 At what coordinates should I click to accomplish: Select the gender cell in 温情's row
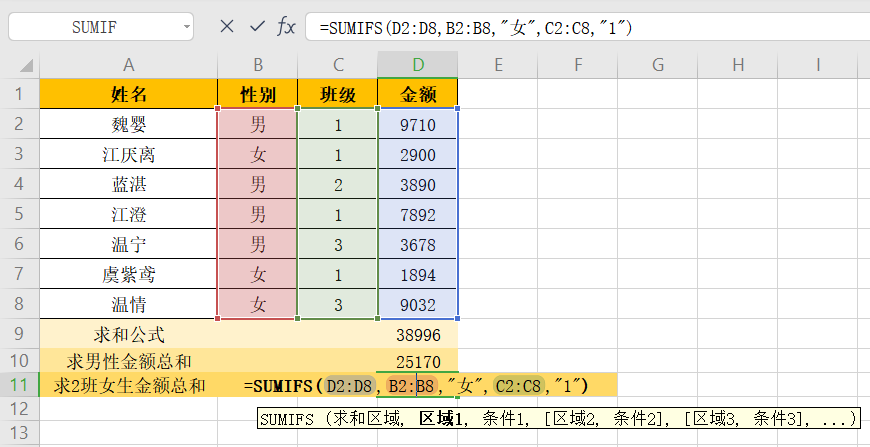pos(257,304)
